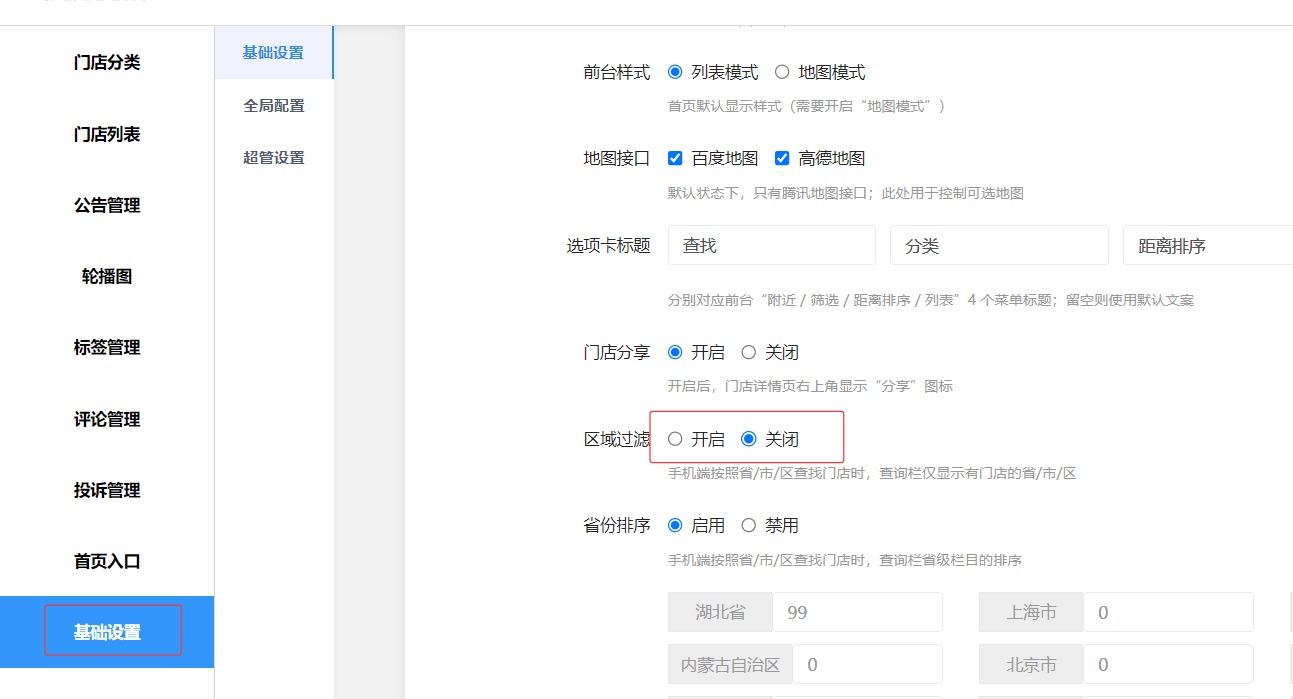The width and height of the screenshot is (1293, 699).
Task: Open 标签管理 page
Action: [107, 348]
